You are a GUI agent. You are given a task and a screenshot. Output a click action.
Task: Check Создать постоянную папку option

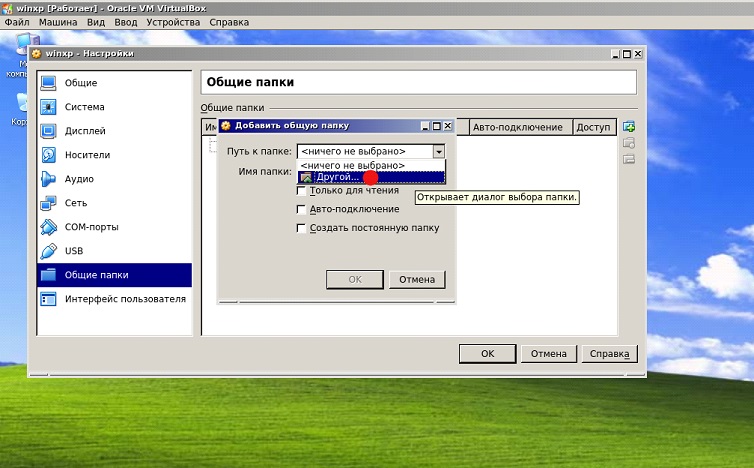click(301, 228)
